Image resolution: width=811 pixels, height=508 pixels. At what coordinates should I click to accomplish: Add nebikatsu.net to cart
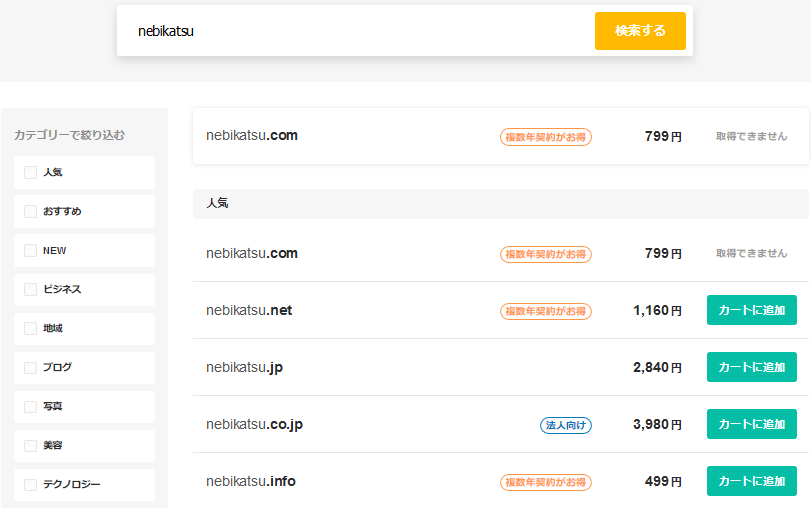click(751, 310)
